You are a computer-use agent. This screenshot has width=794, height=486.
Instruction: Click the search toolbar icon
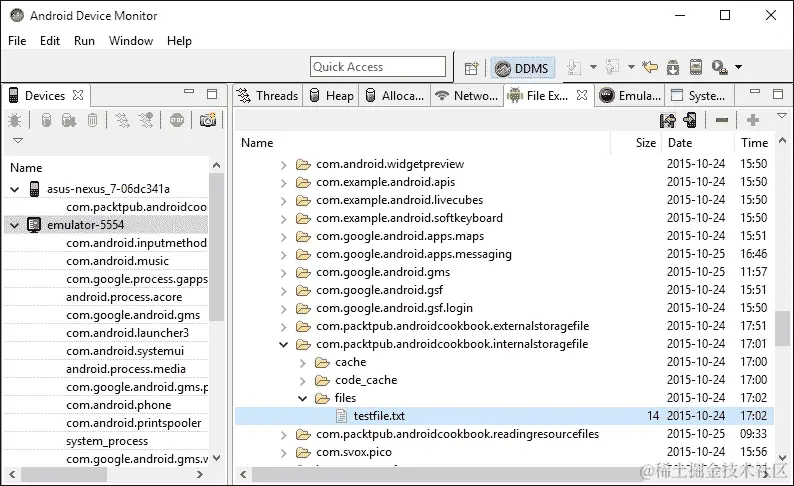tap(720, 67)
